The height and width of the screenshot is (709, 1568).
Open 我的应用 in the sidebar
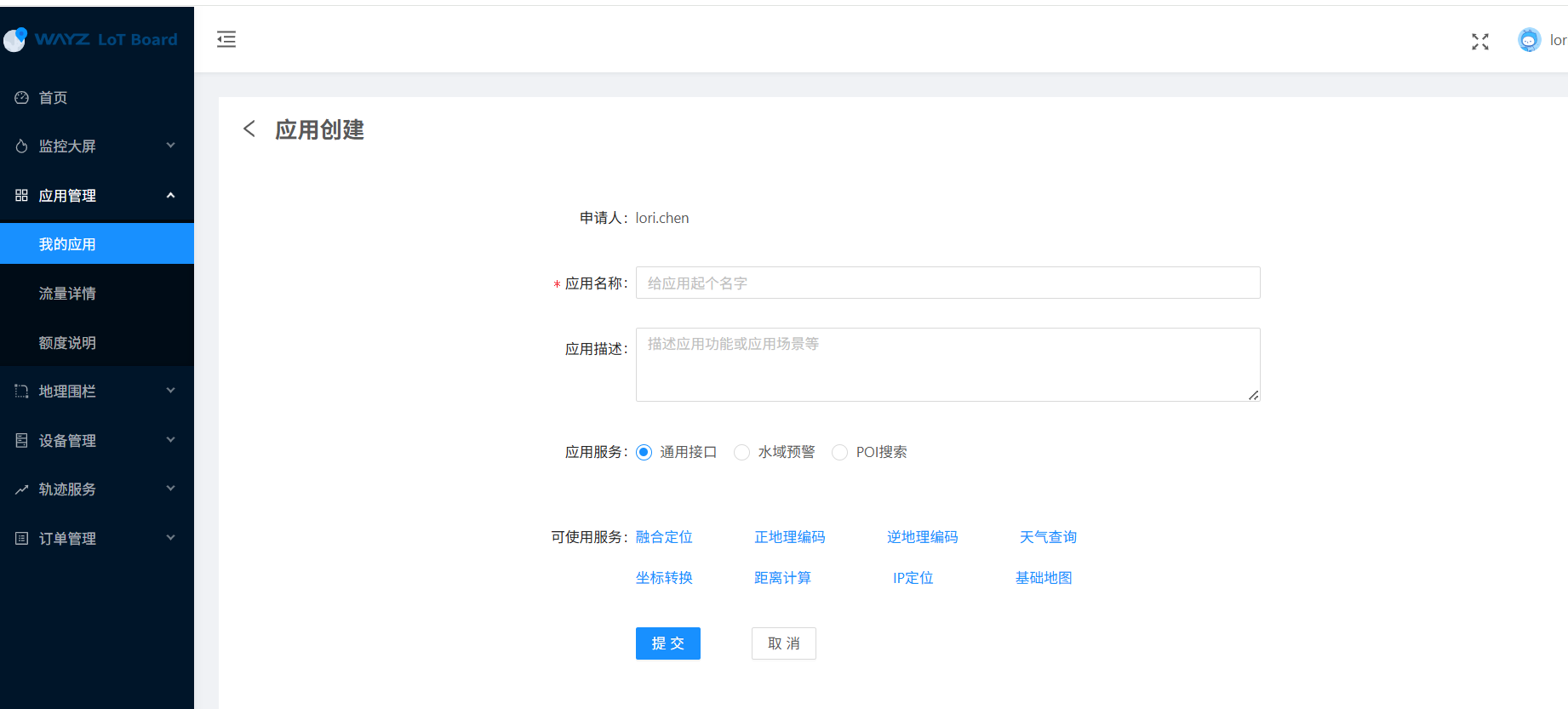(97, 244)
